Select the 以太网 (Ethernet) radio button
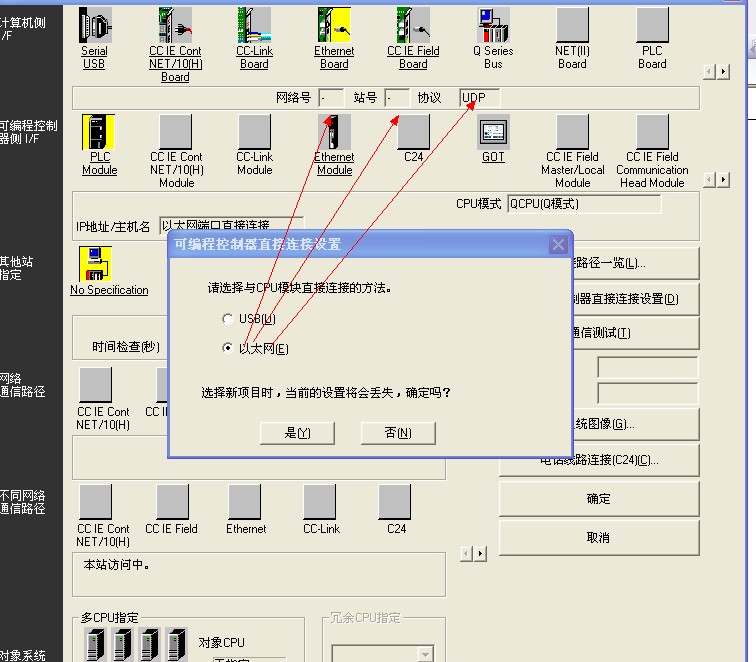 228,348
